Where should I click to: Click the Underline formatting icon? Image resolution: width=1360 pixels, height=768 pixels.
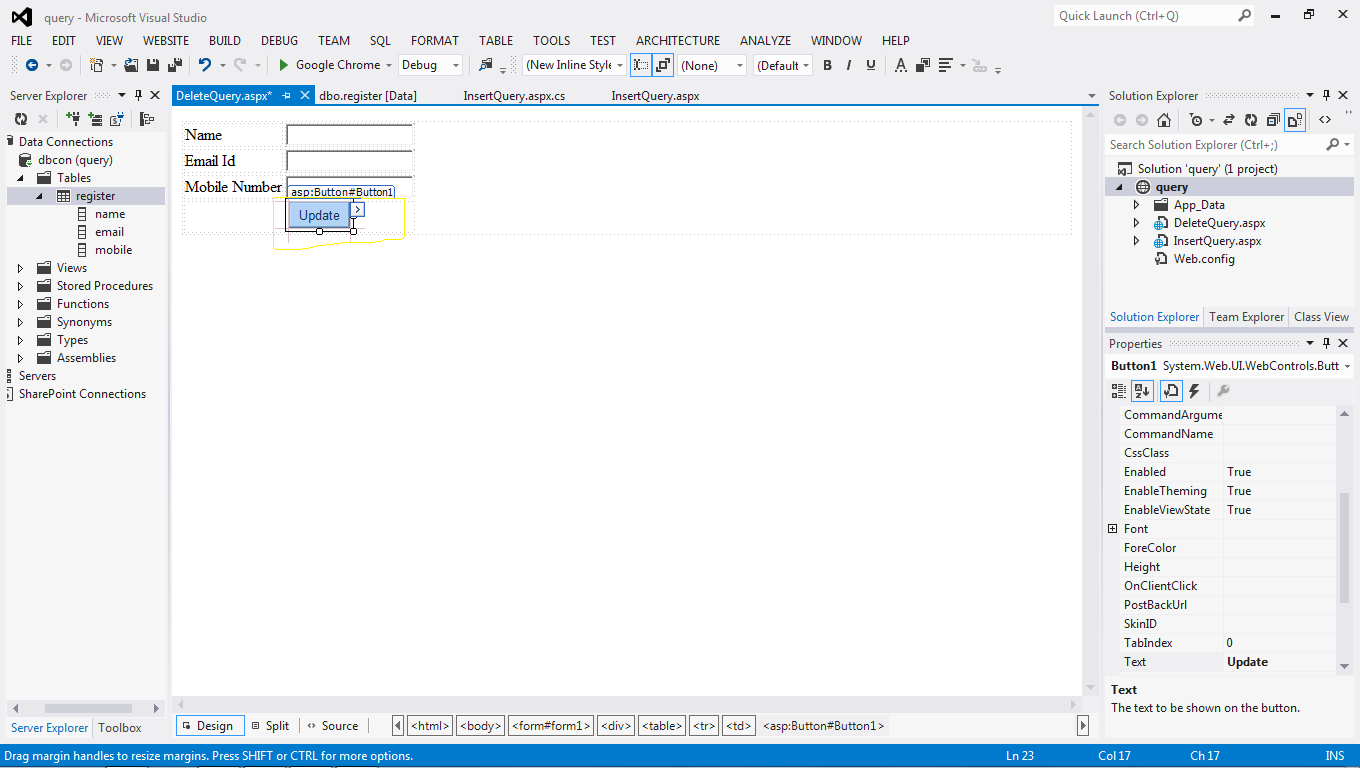[x=871, y=65]
